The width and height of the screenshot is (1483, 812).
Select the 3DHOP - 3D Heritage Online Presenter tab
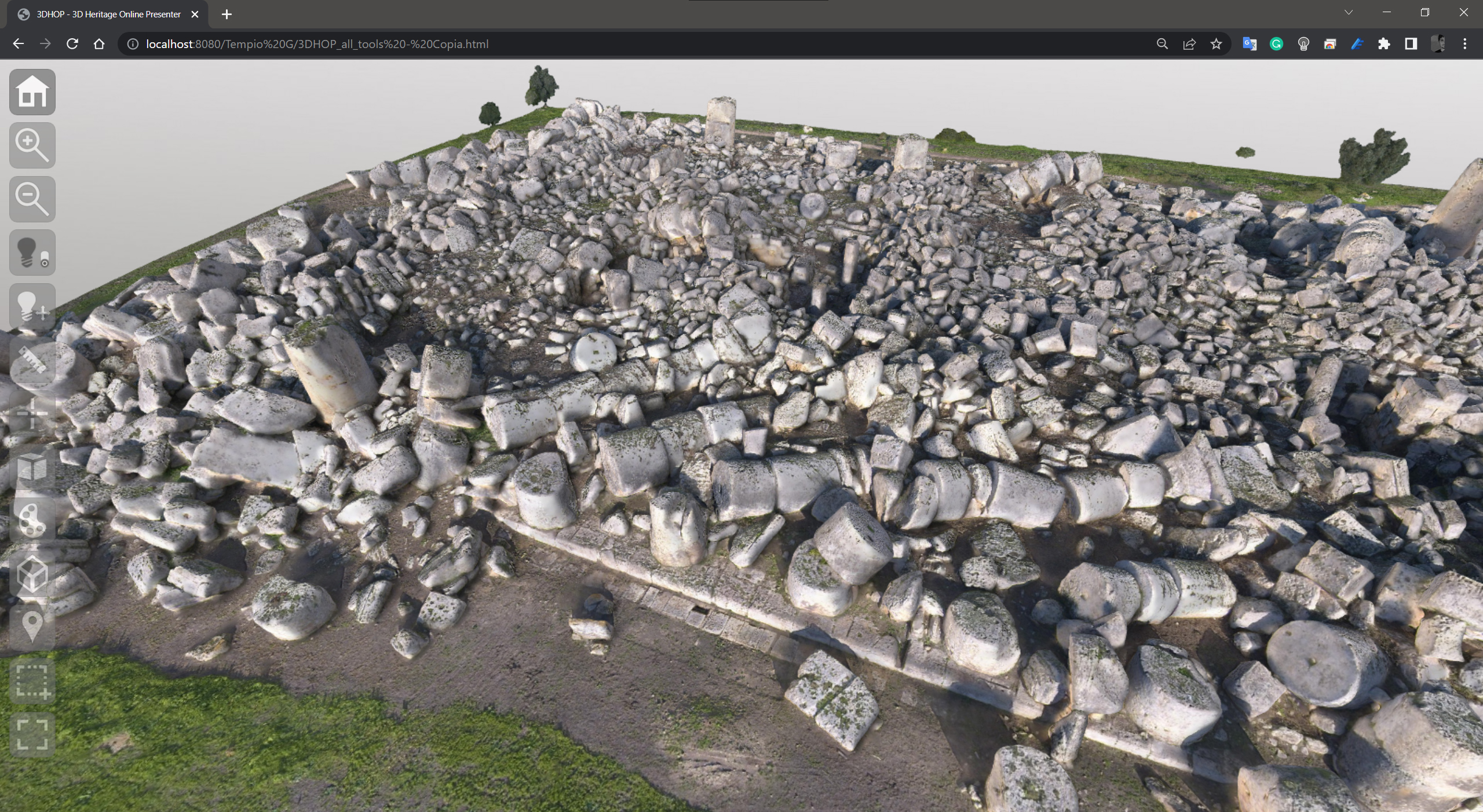click(x=108, y=14)
